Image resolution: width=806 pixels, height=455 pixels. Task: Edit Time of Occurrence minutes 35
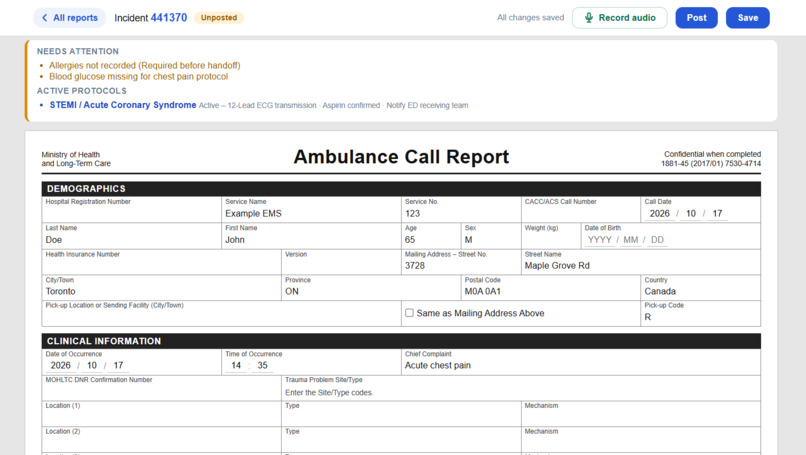click(x=263, y=366)
